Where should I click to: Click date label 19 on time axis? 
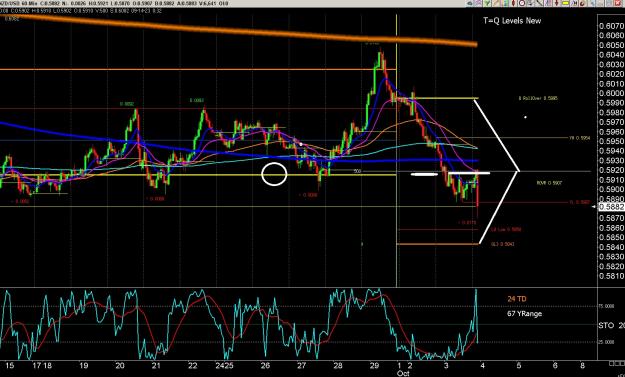83,365
